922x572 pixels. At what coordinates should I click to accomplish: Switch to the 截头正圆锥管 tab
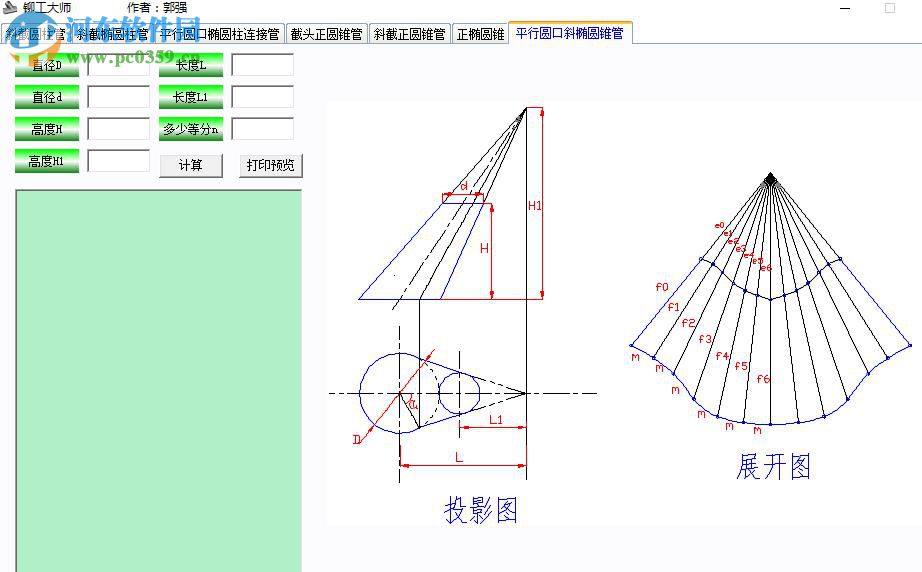(326, 34)
